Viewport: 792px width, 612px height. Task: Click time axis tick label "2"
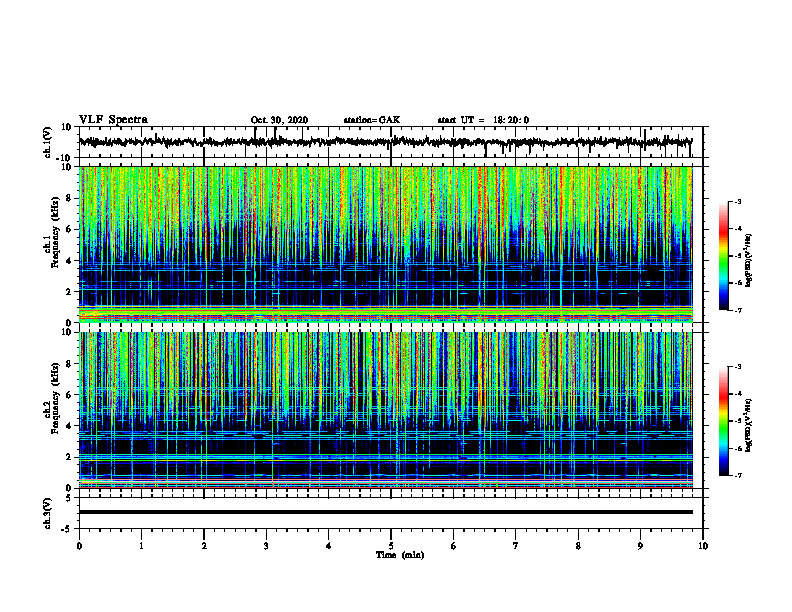click(x=204, y=546)
